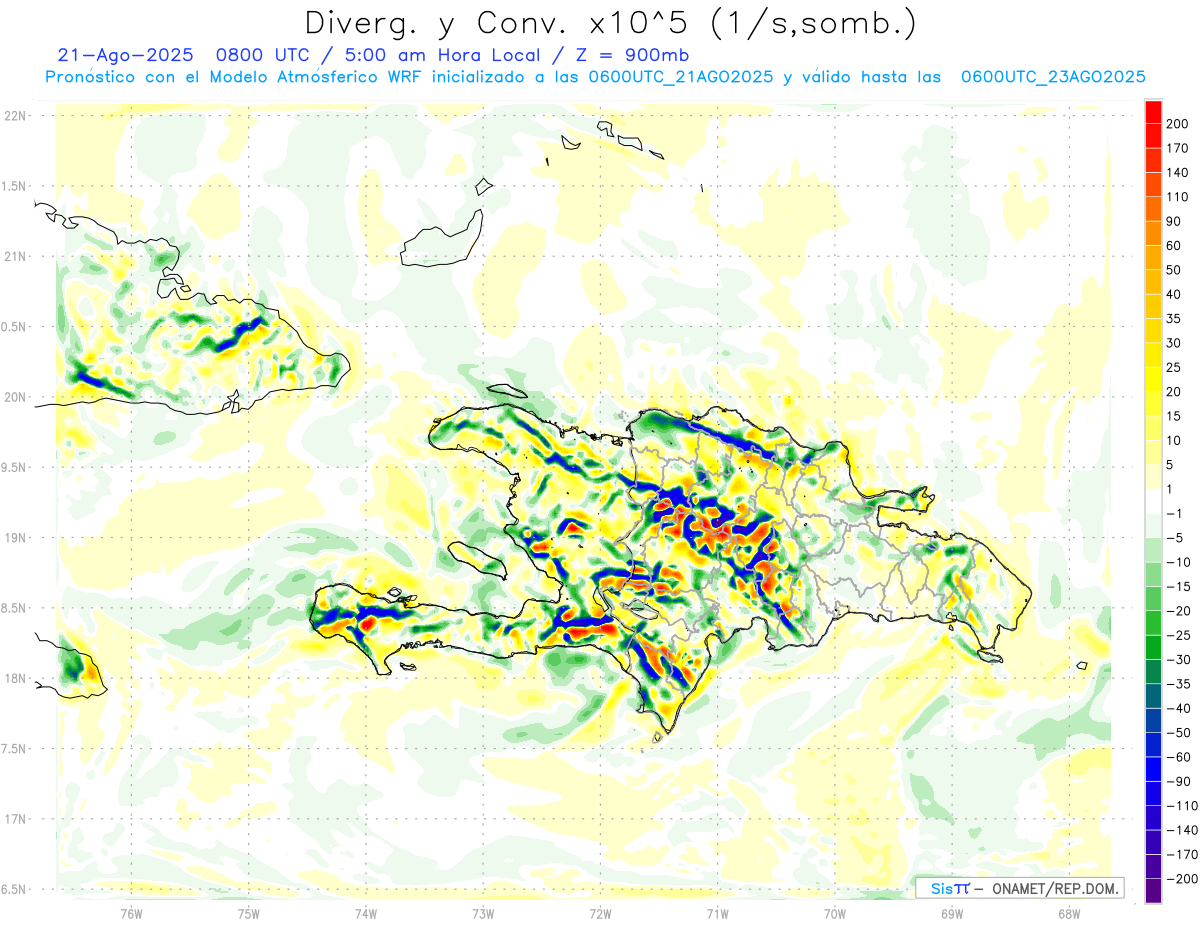
Task: Click the '72W' longitude label
Action: (x=600, y=913)
